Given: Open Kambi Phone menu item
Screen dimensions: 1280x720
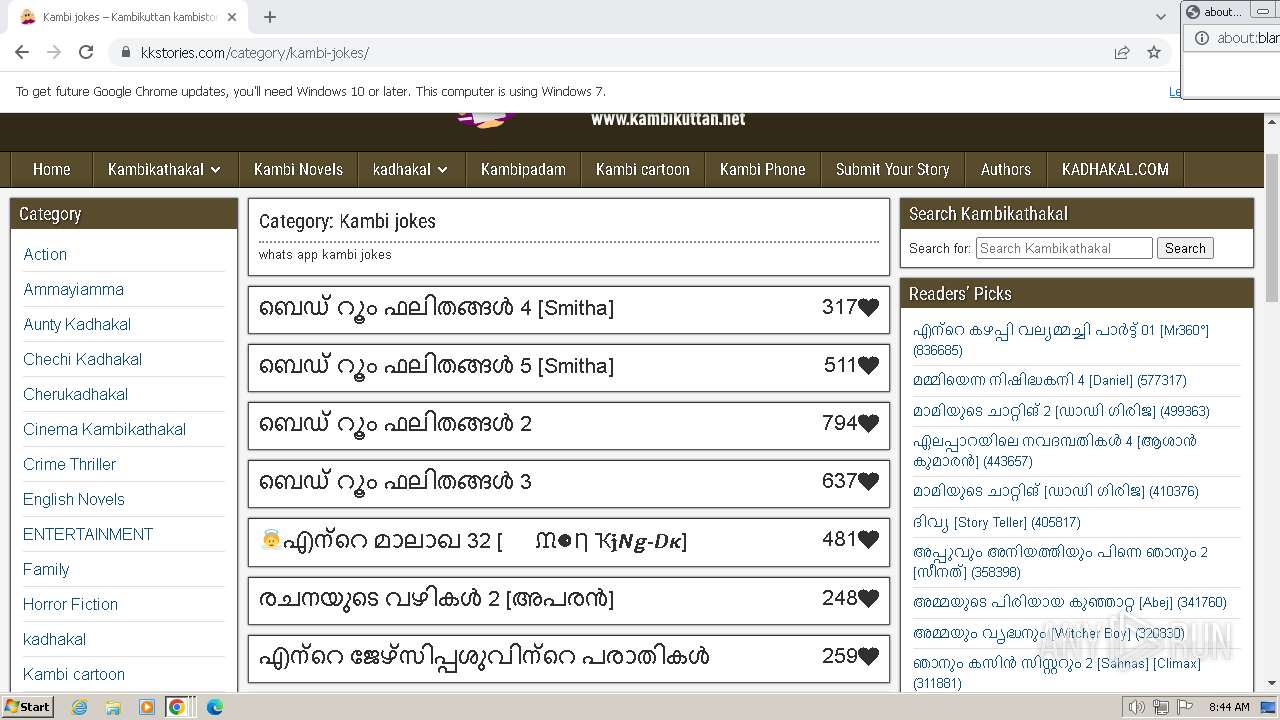Looking at the screenshot, I should point(763,169).
